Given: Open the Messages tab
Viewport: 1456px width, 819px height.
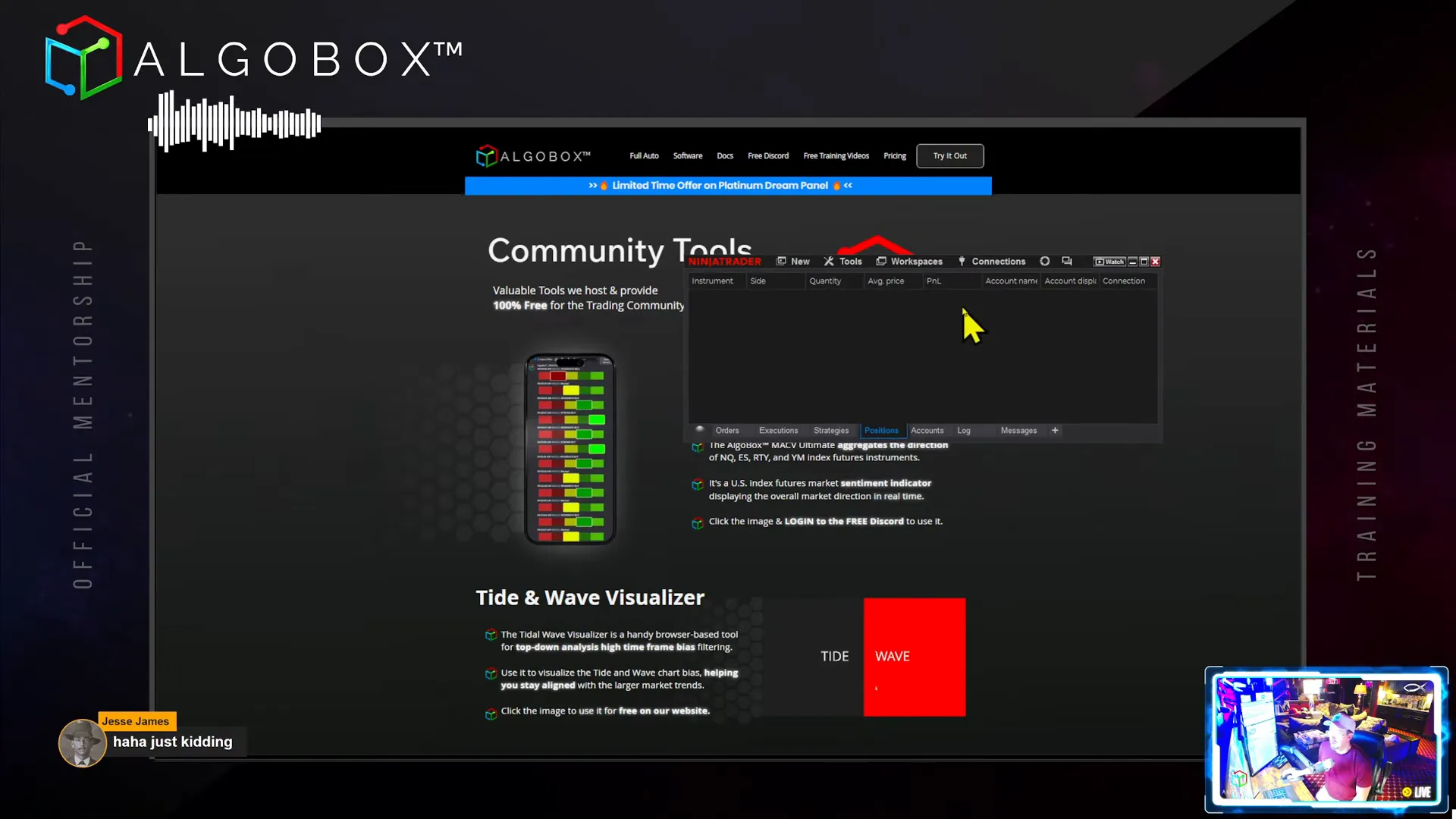Looking at the screenshot, I should tap(1018, 430).
